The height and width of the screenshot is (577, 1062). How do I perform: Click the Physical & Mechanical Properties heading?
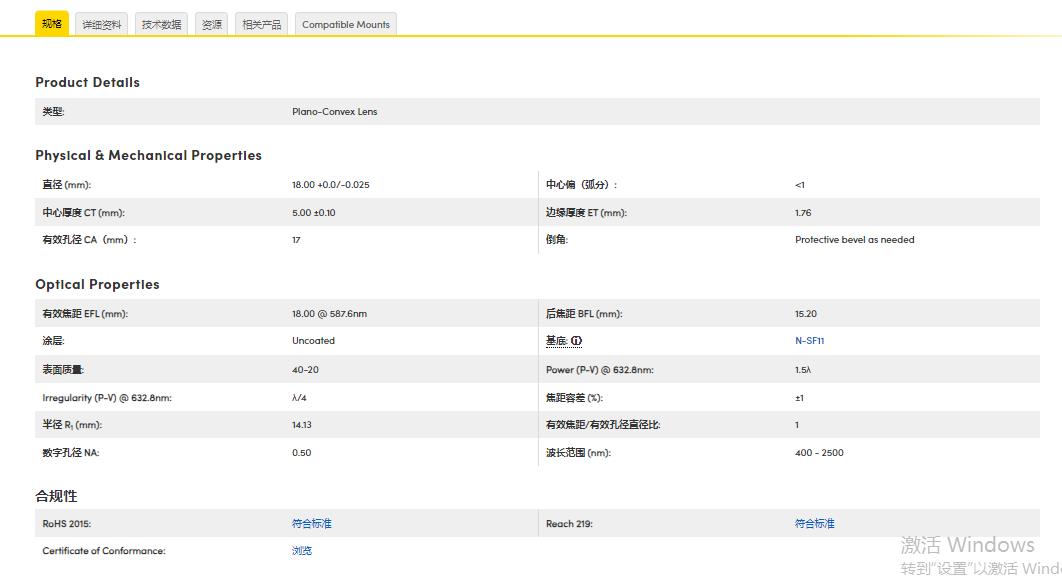pyautogui.click(x=148, y=155)
